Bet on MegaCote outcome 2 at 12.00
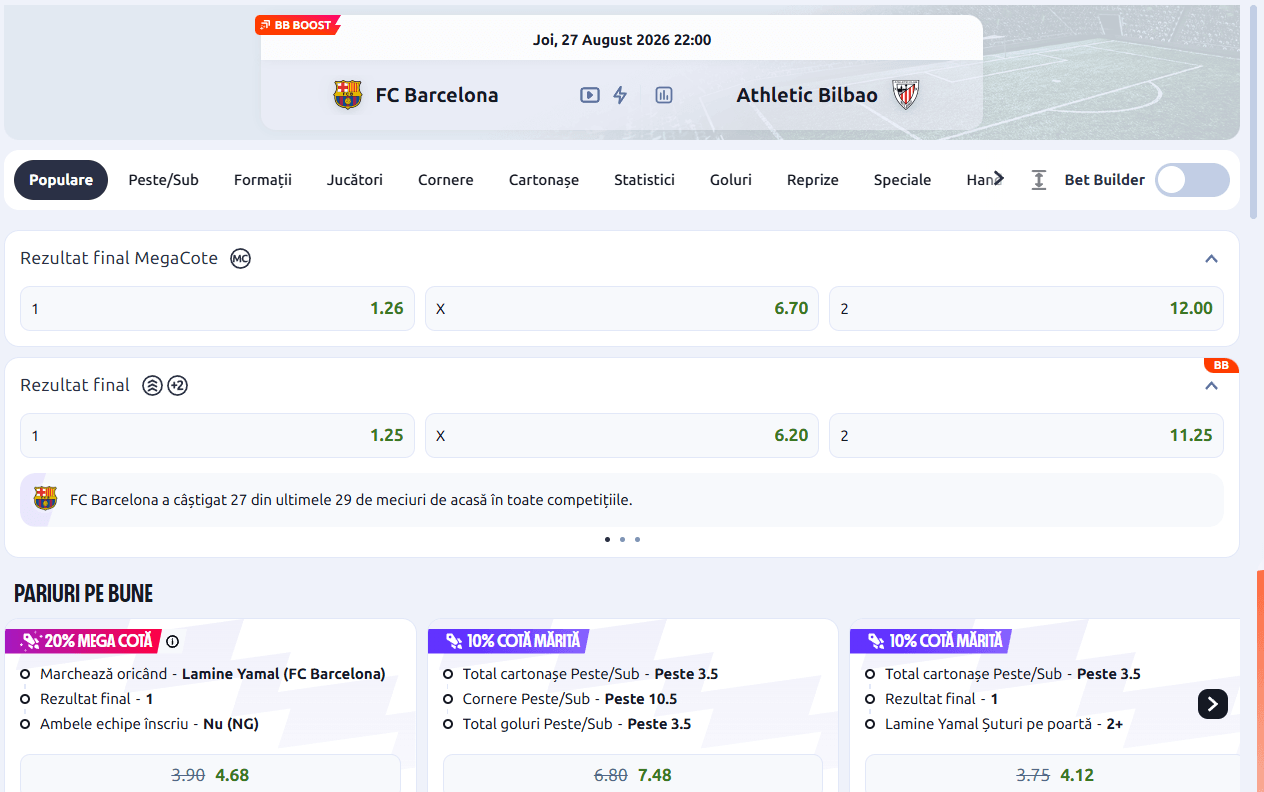 click(x=1026, y=308)
